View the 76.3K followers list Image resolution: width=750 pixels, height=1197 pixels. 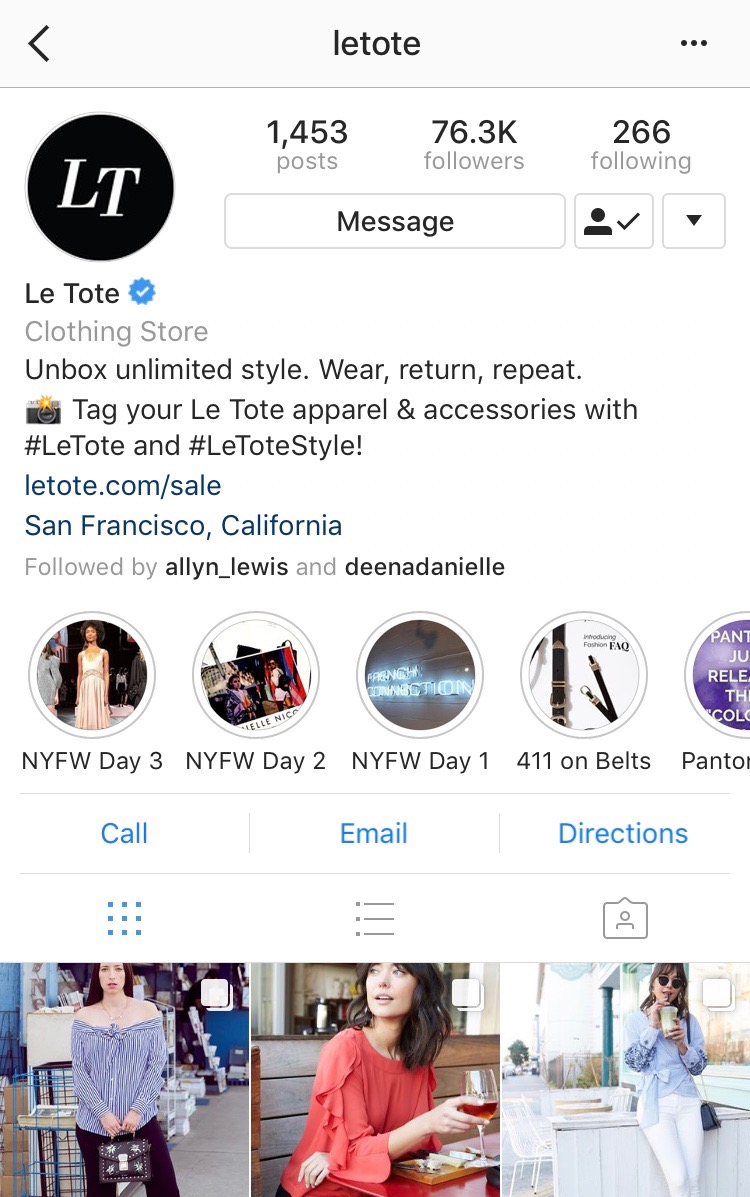click(x=474, y=145)
